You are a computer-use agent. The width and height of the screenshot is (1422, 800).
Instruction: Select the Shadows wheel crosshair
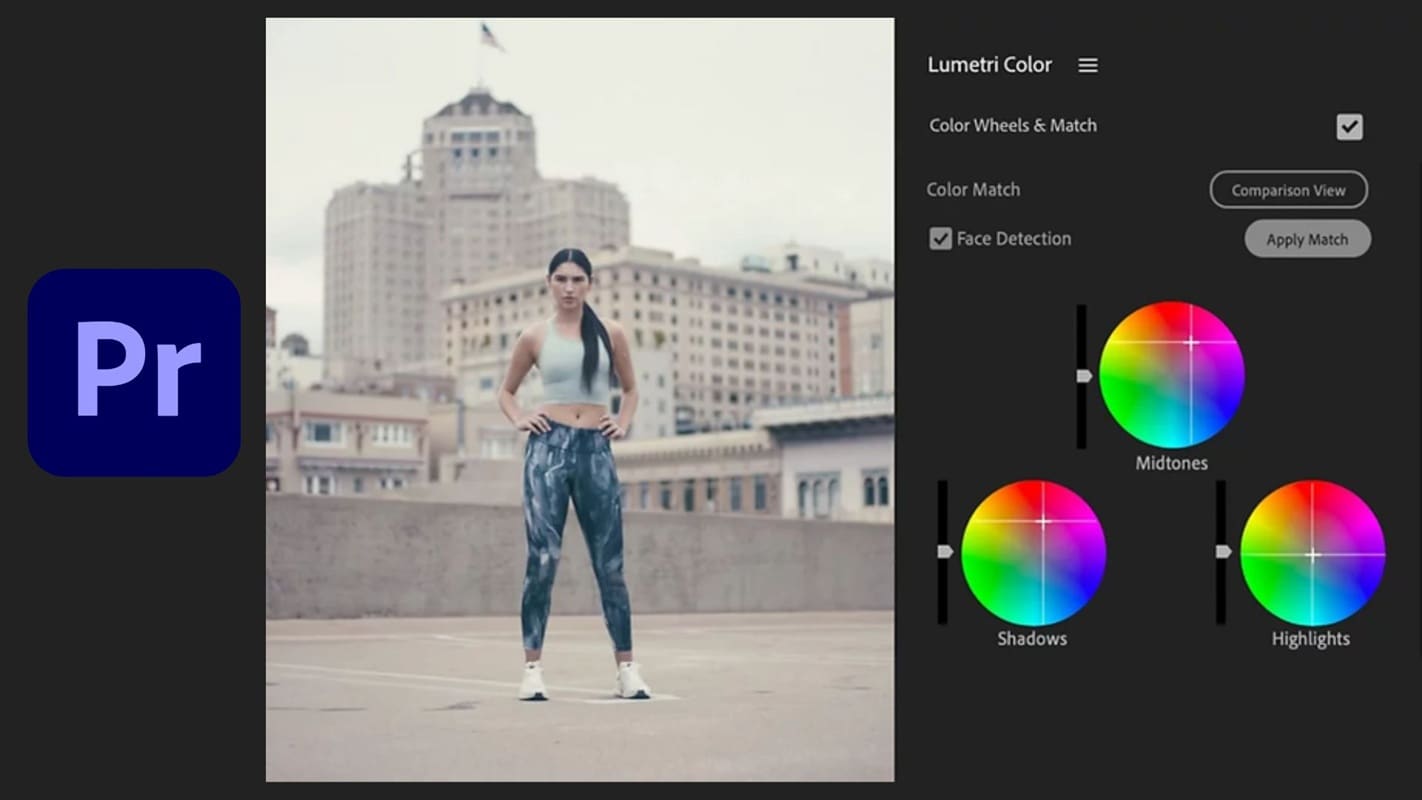[1045, 521]
